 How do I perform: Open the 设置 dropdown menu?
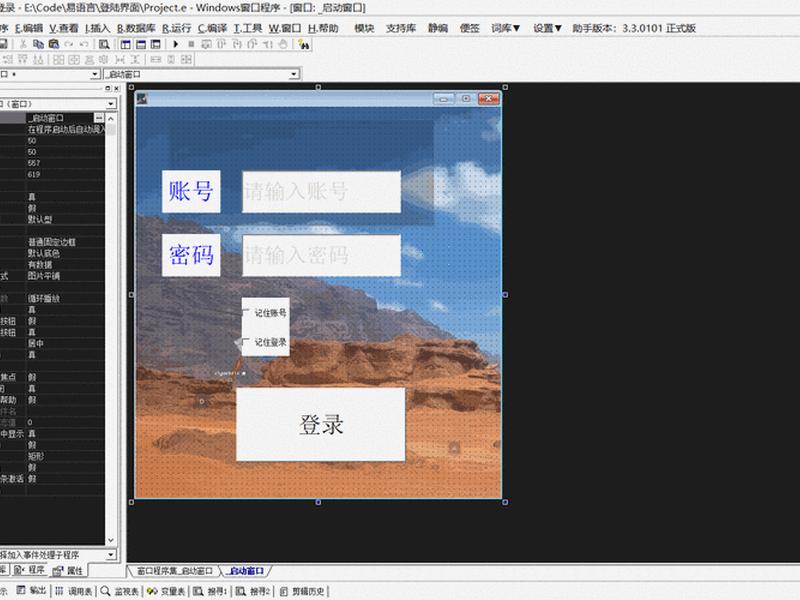tap(547, 28)
